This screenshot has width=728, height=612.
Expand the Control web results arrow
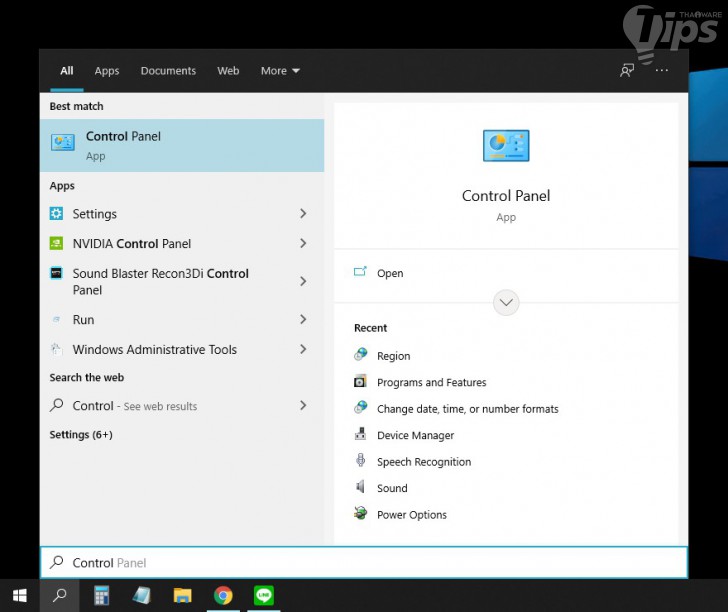pos(303,405)
